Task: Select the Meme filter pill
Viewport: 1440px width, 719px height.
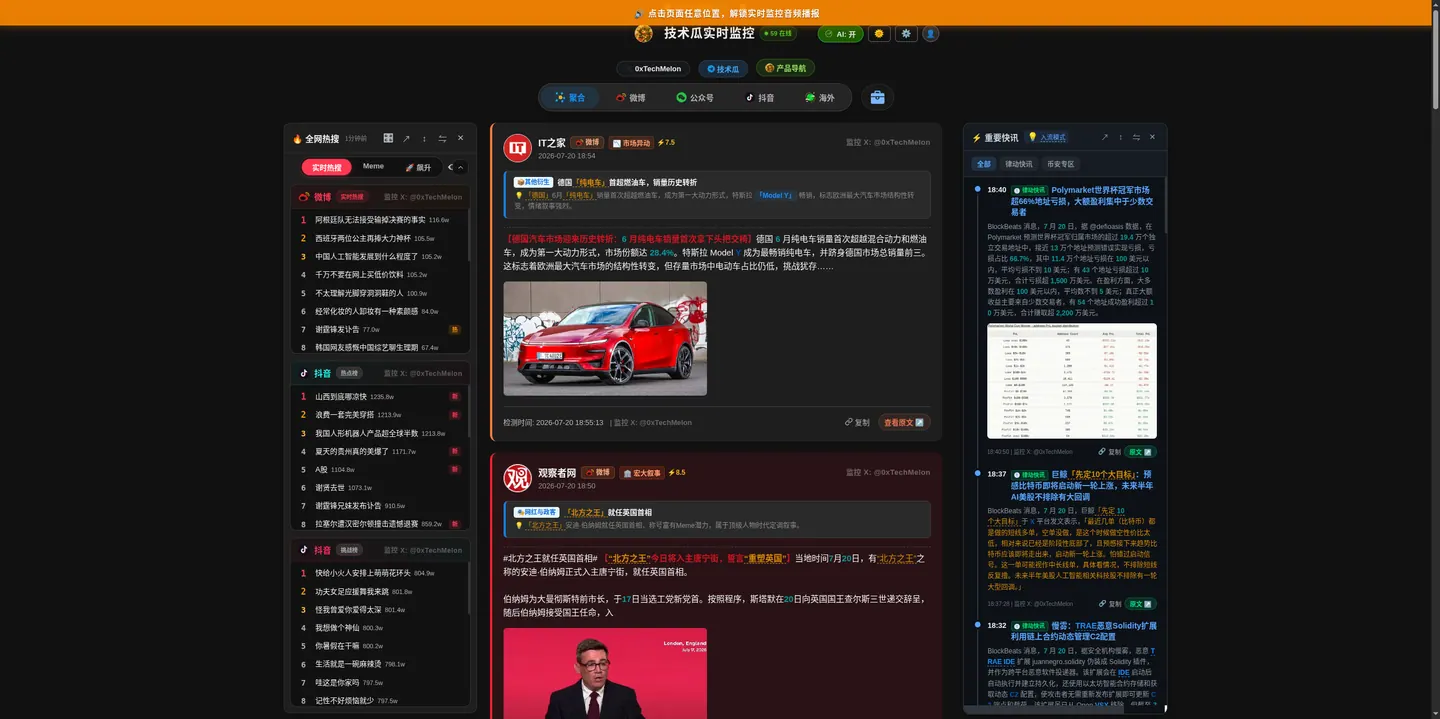Action: pos(373,167)
